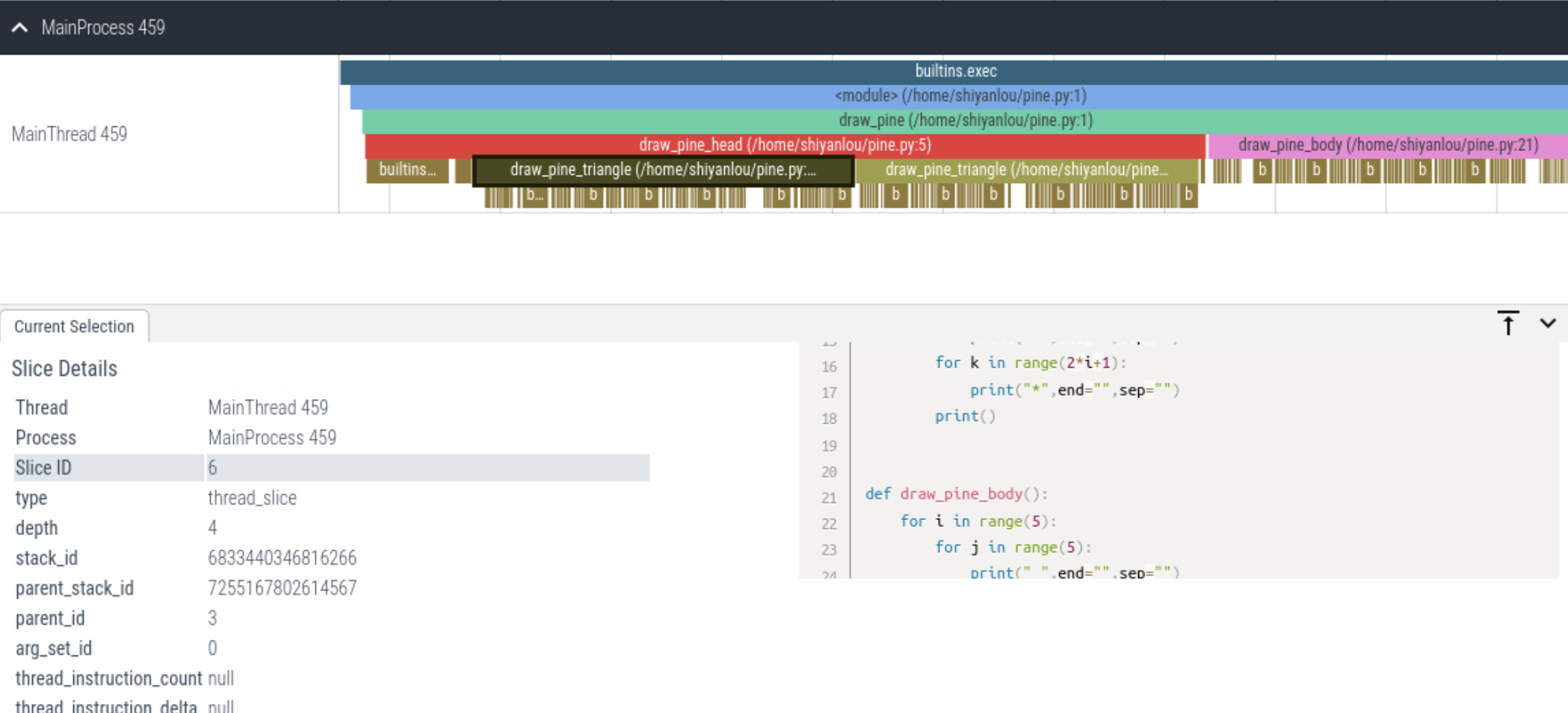This screenshot has width=1568, height=713.
Task: Click the Slice ID value 6
Action: [x=213, y=468]
